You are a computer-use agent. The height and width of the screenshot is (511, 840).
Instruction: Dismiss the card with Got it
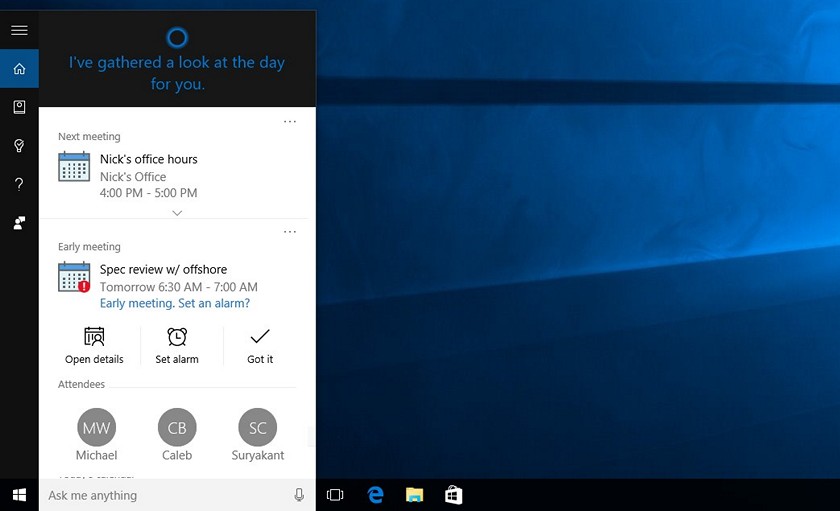260,346
